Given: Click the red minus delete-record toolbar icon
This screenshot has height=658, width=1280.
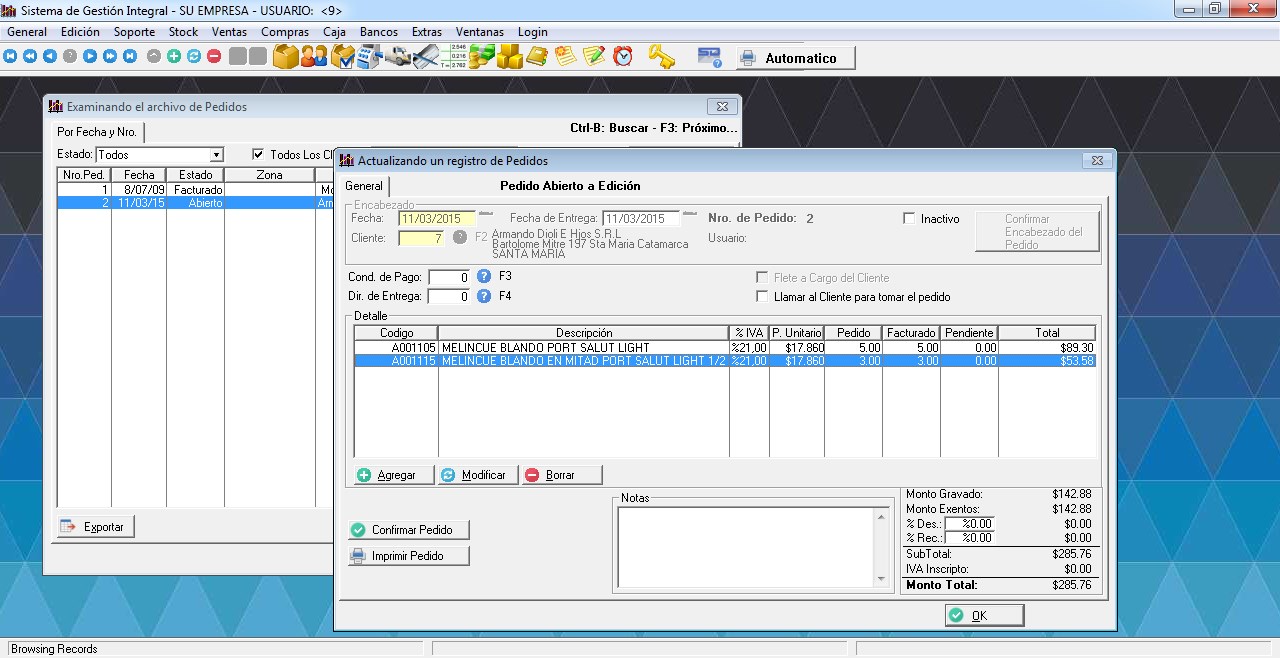Looking at the screenshot, I should [214, 57].
